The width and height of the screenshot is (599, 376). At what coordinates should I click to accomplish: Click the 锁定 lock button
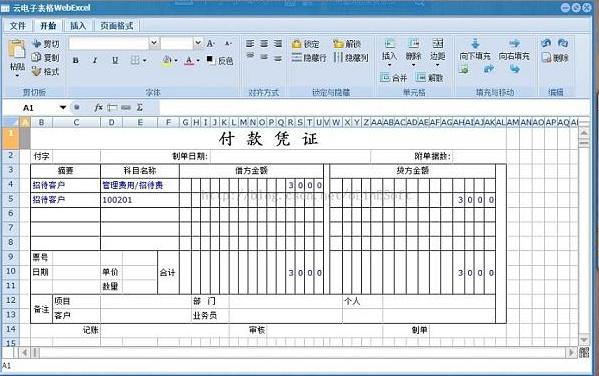pyautogui.click(x=306, y=44)
